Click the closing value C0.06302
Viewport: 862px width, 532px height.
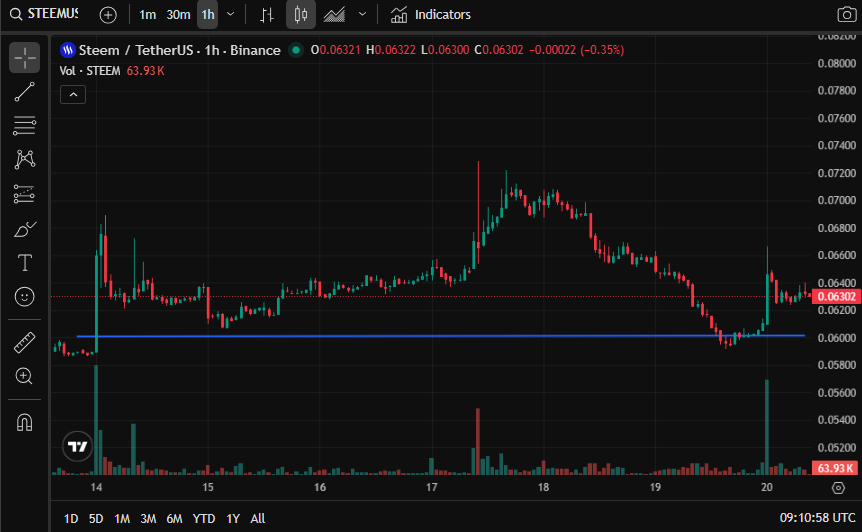pyautogui.click(x=499, y=50)
